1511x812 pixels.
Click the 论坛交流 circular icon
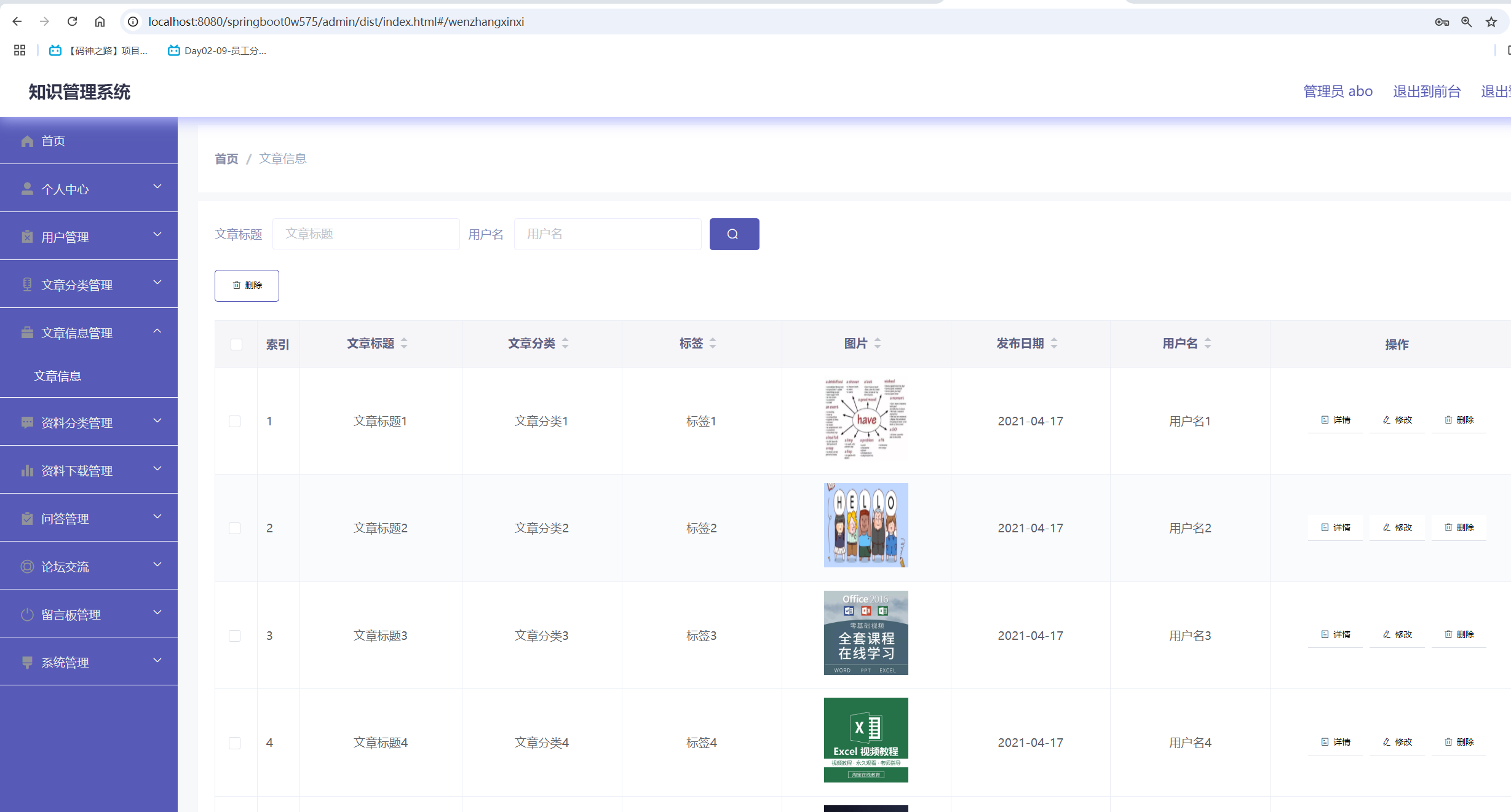(x=27, y=566)
